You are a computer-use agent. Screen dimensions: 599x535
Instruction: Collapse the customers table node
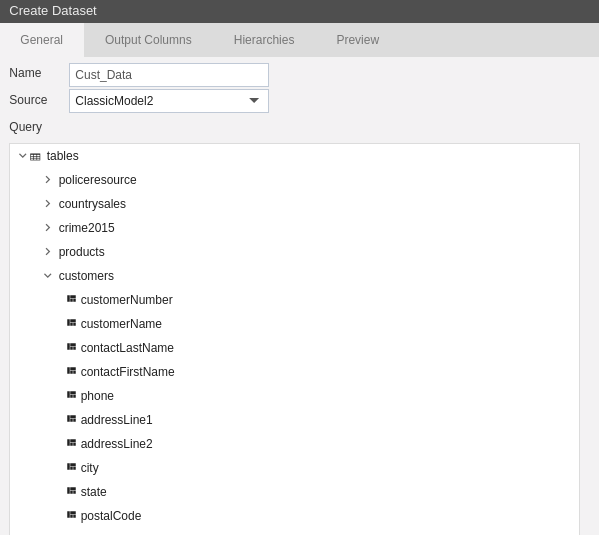pos(48,276)
